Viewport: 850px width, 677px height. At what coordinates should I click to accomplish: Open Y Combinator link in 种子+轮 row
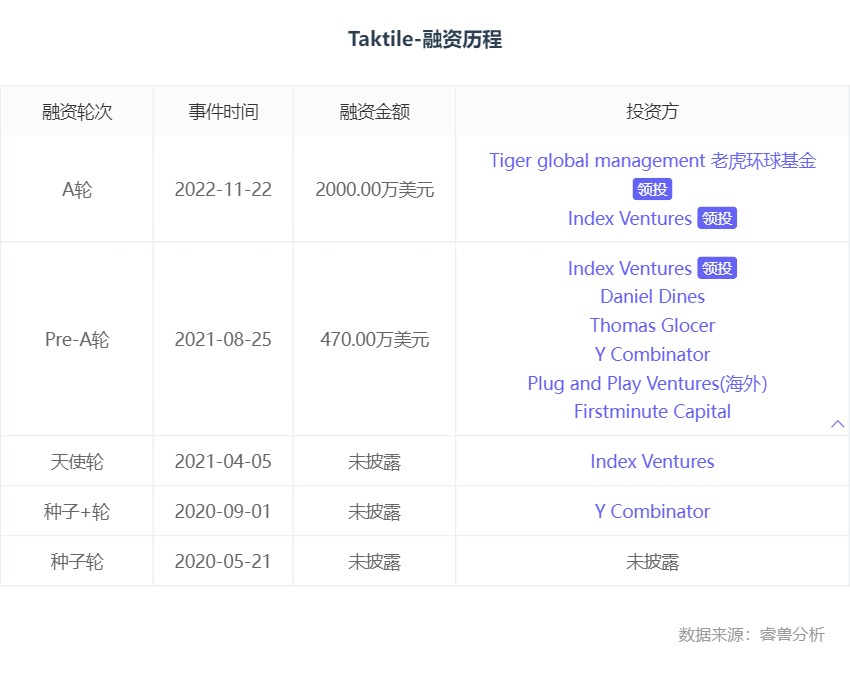click(x=652, y=511)
